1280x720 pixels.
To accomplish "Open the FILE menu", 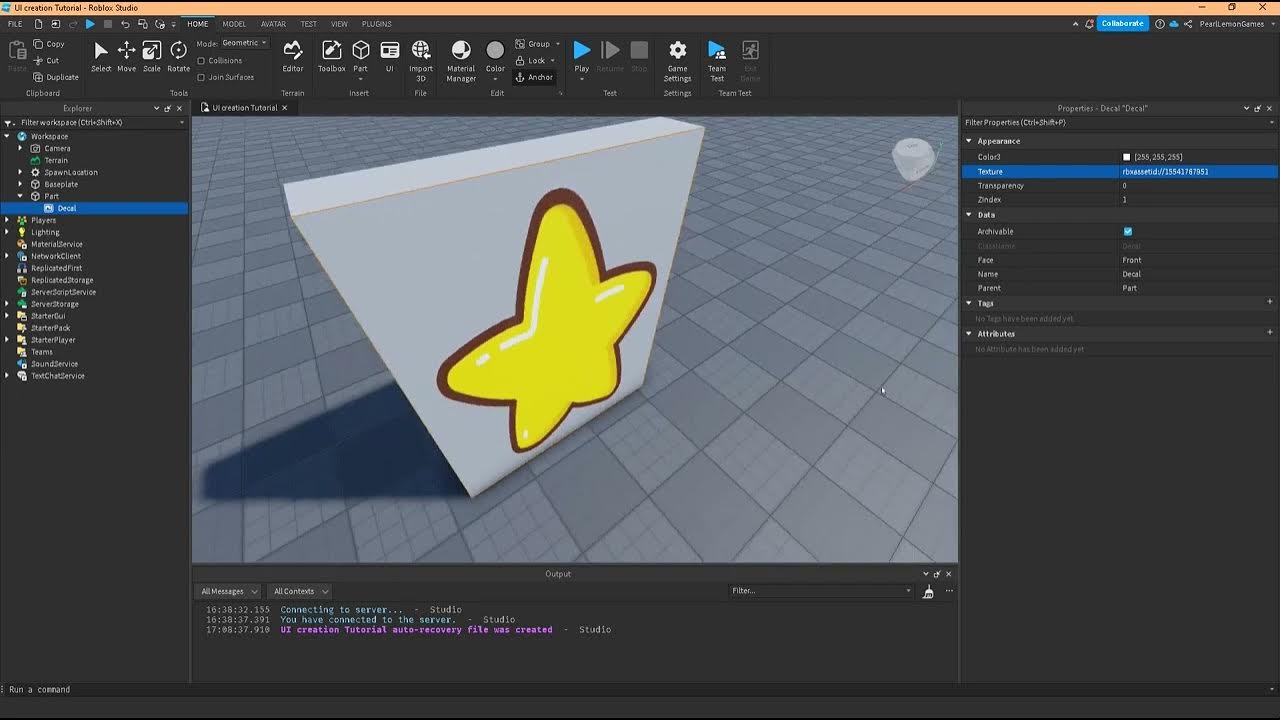I will (x=15, y=24).
